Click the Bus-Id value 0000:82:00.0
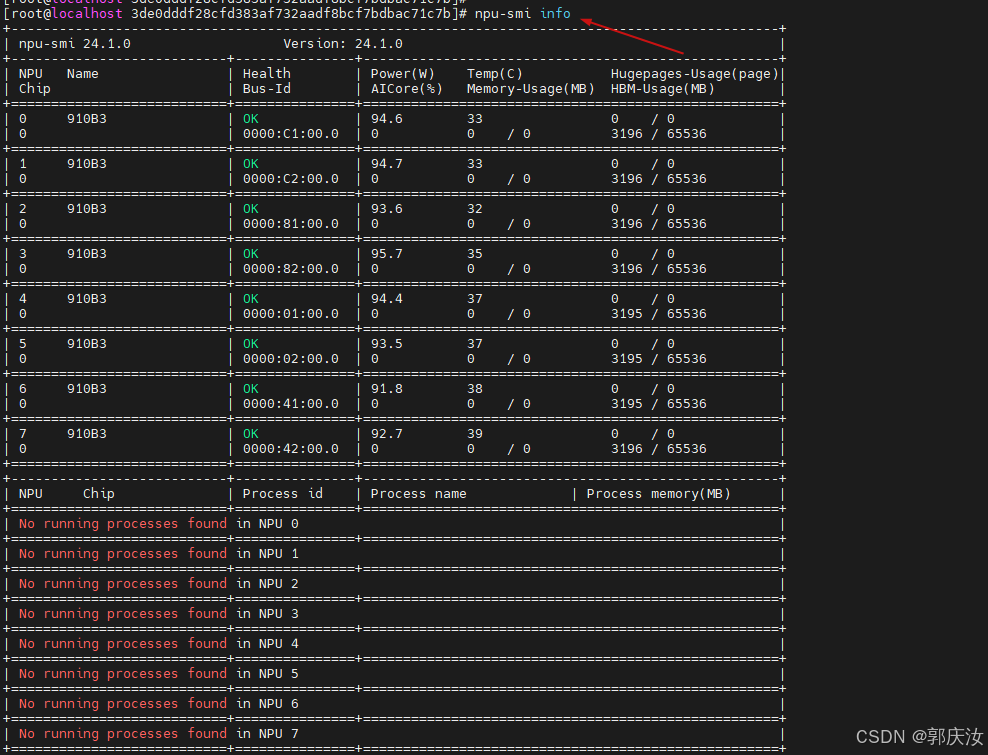This screenshot has width=988, height=755. 290,269
